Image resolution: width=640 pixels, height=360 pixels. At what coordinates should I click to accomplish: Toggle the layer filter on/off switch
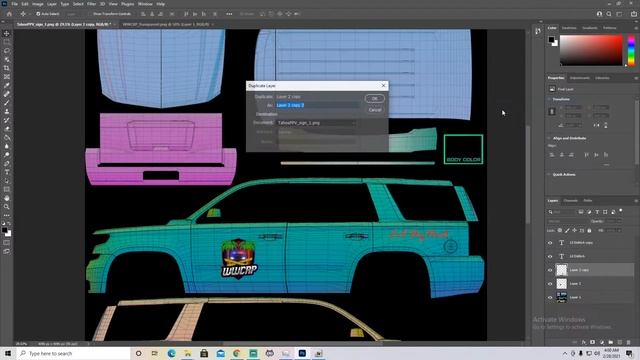click(x=621, y=211)
